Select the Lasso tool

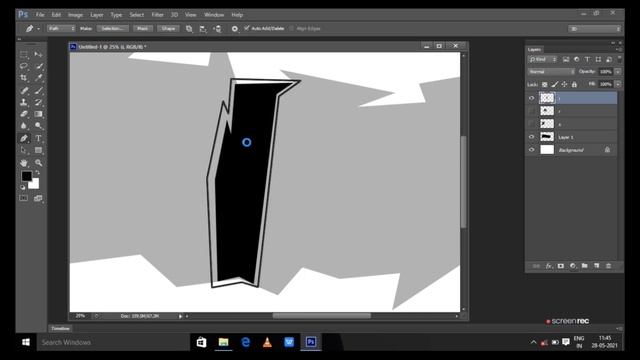point(24,66)
